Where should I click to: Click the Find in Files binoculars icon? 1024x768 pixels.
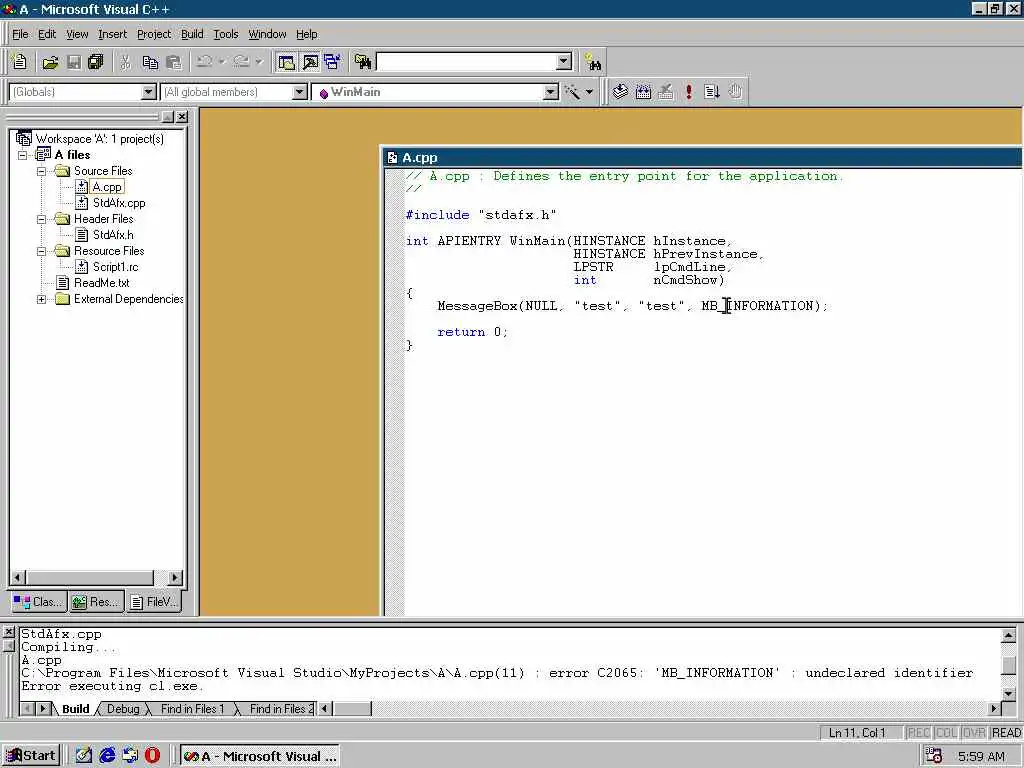click(x=363, y=62)
